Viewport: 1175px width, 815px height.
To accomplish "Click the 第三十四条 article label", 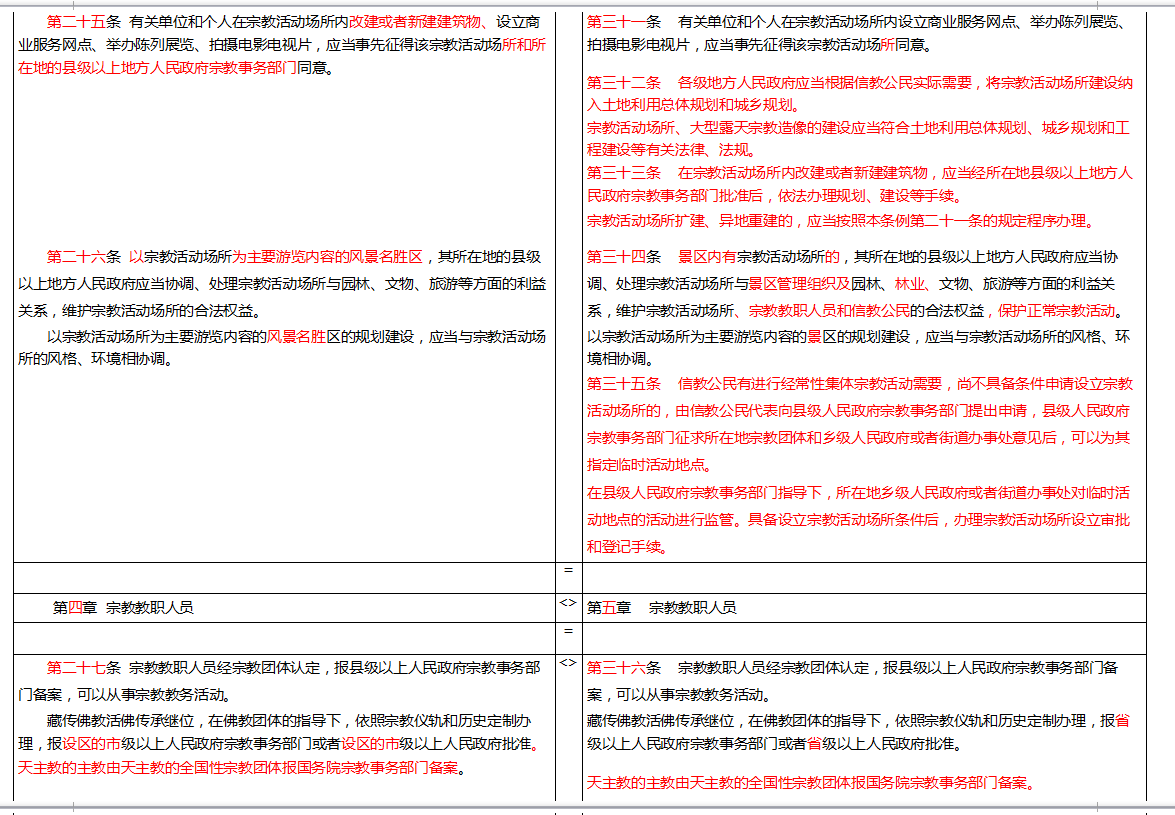I will (623, 257).
